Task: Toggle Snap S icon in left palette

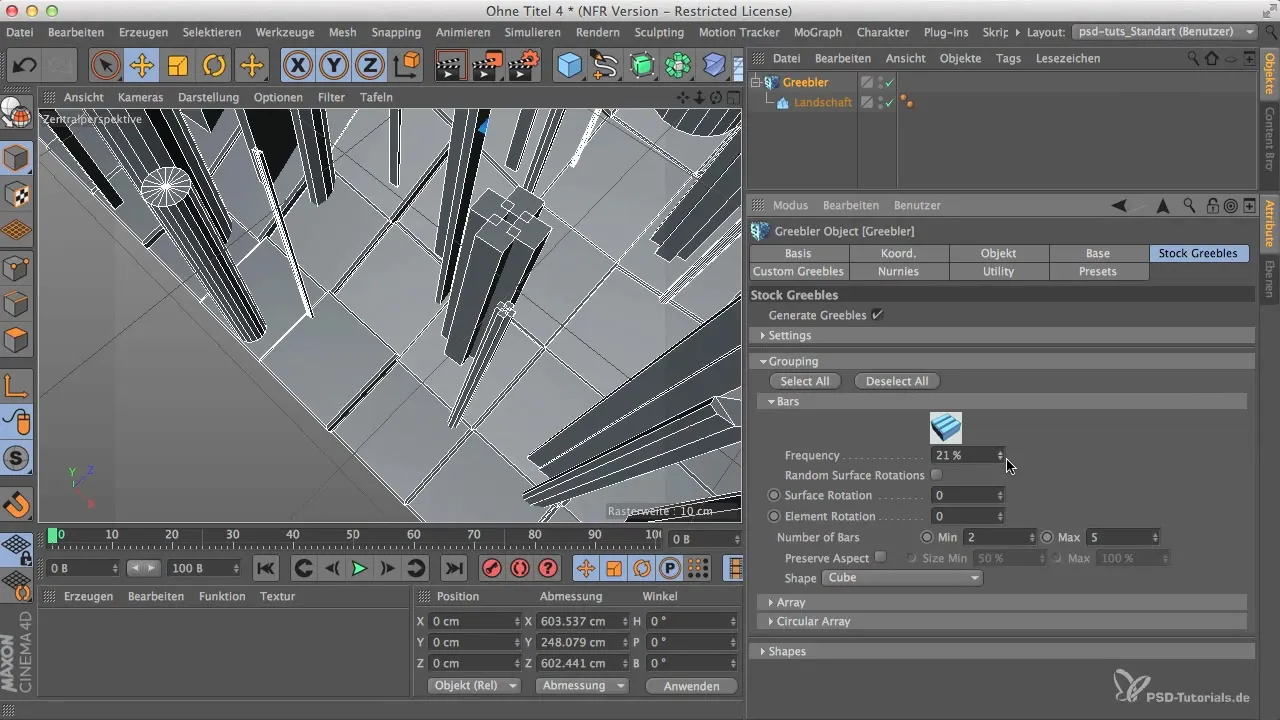Action: coord(17,458)
